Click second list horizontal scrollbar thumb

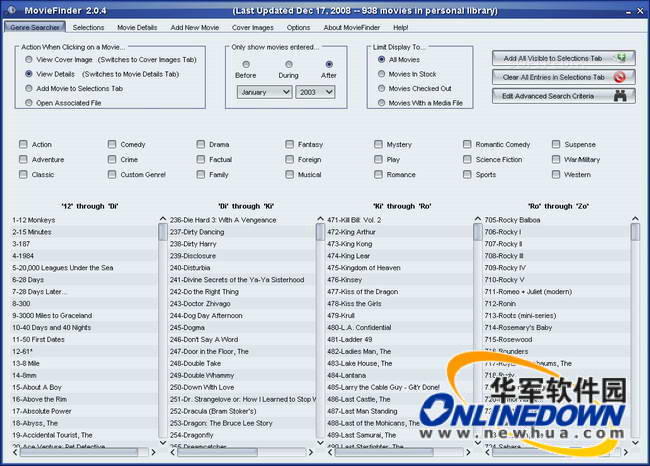pyautogui.click(x=218, y=452)
